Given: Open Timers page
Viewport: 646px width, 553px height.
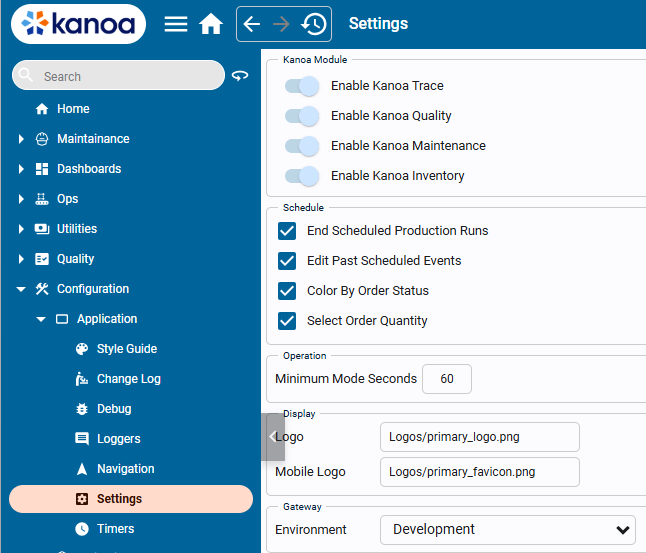Looking at the screenshot, I should 115,529.
